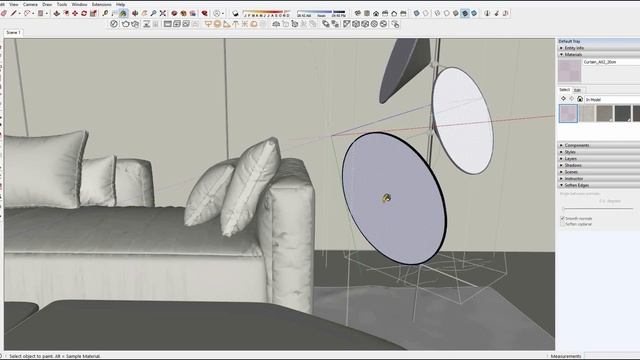Viewport: 640px width, 360px height.
Task: Open the Help menu
Action: point(120,4)
